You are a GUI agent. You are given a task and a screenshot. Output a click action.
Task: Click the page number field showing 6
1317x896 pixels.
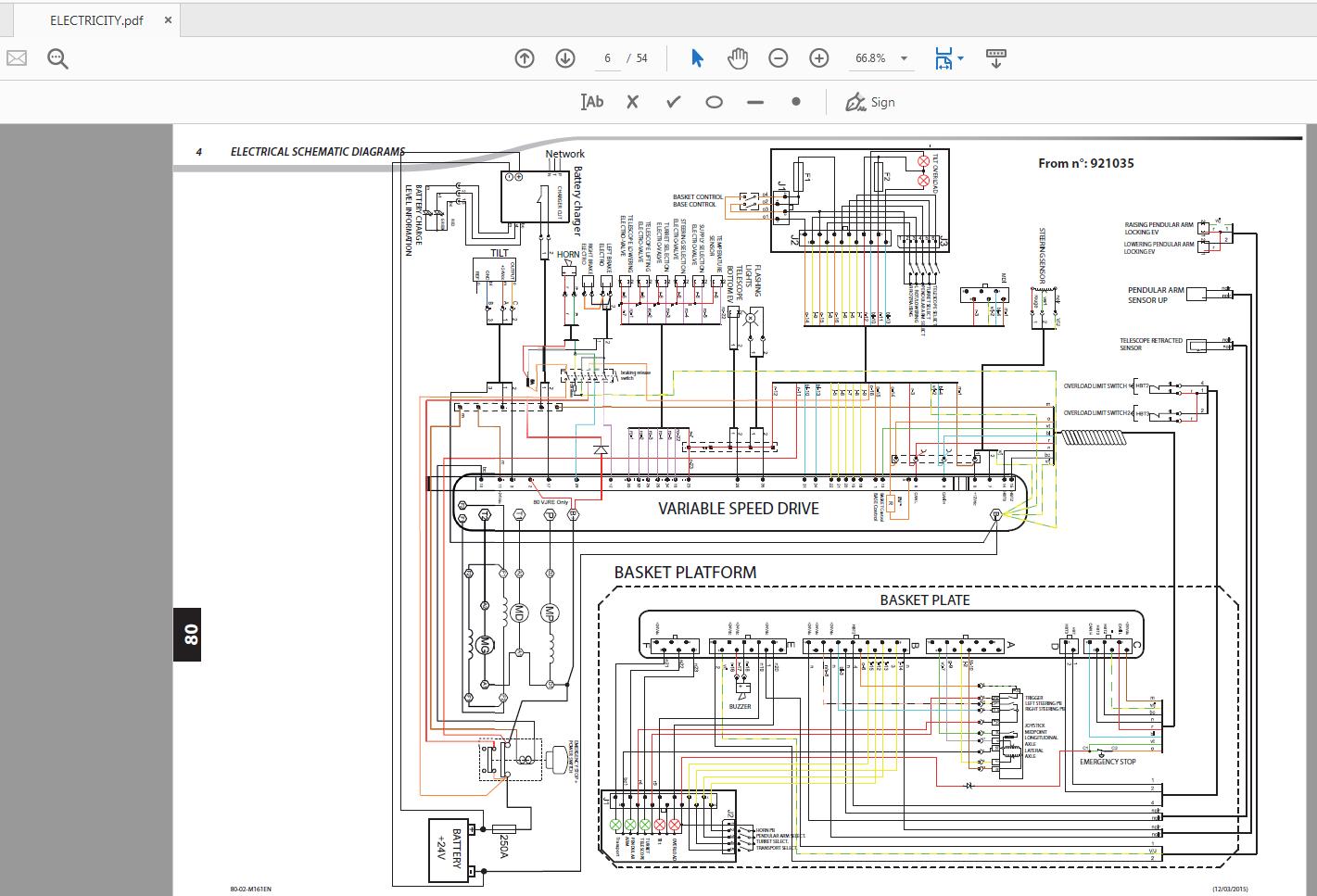click(607, 58)
